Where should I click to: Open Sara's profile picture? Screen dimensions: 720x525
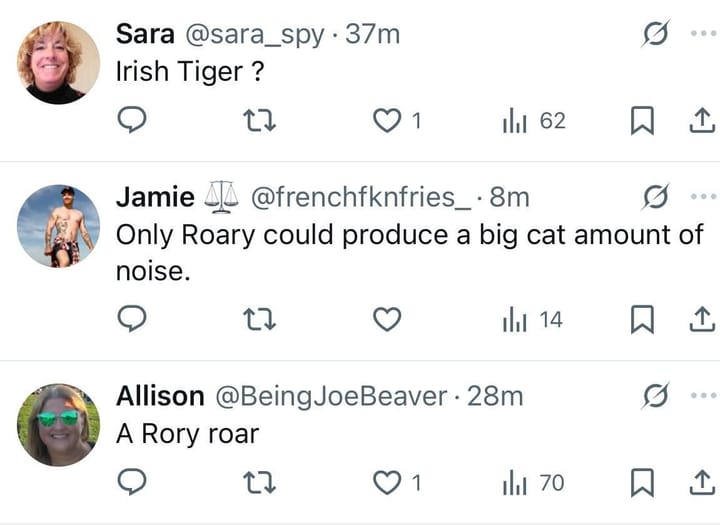tap(58, 62)
